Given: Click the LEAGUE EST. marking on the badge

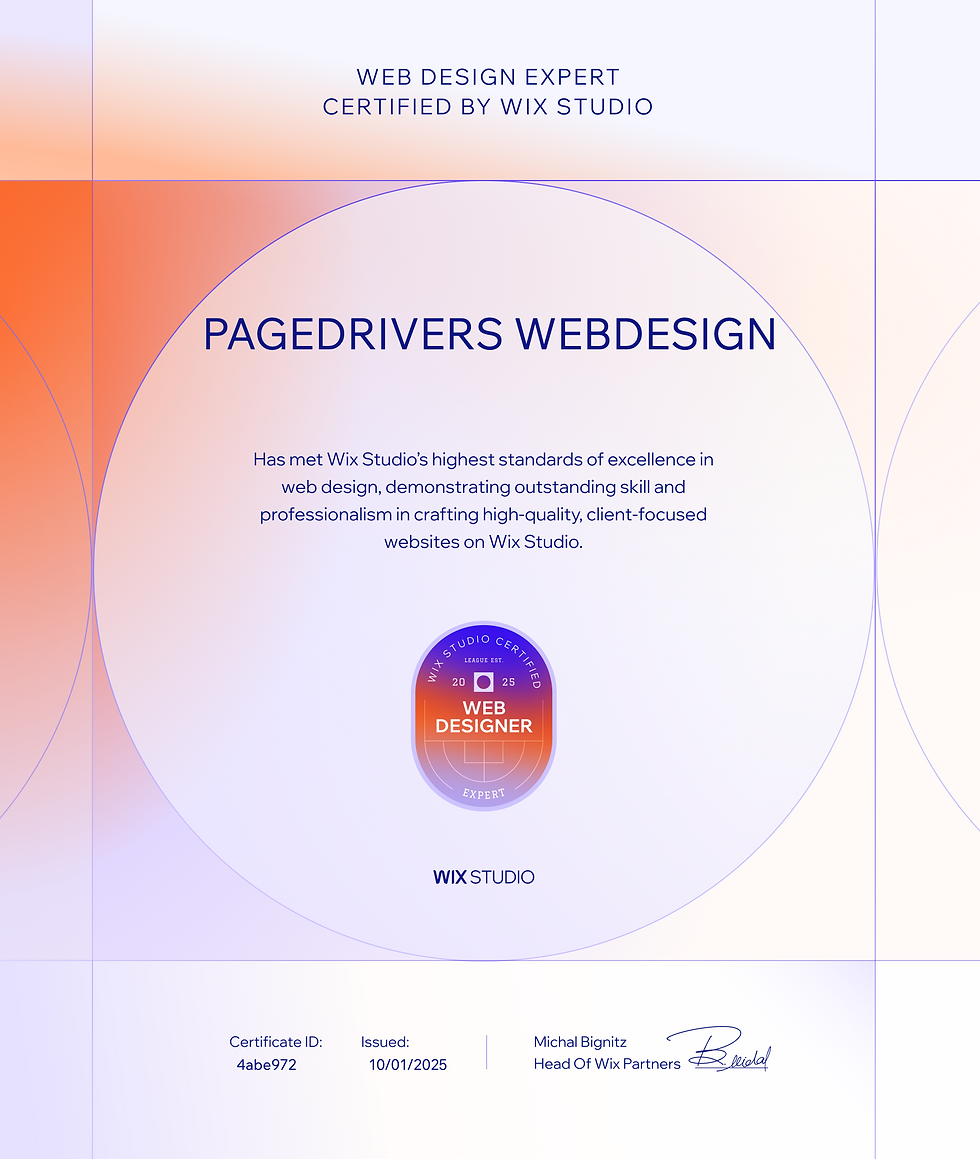Looking at the screenshot, I should [483, 661].
